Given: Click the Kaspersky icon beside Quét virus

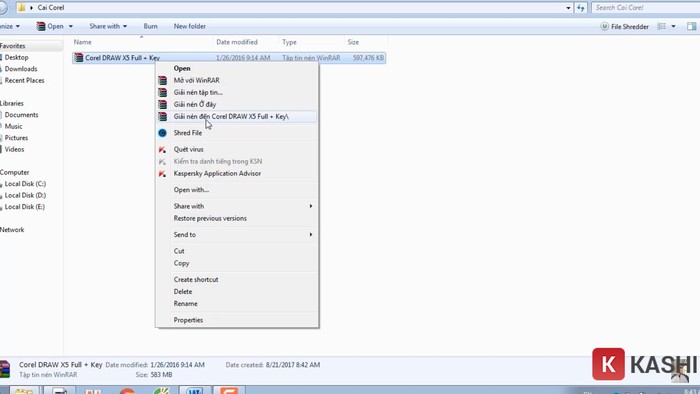Looking at the screenshot, I should pos(162,149).
